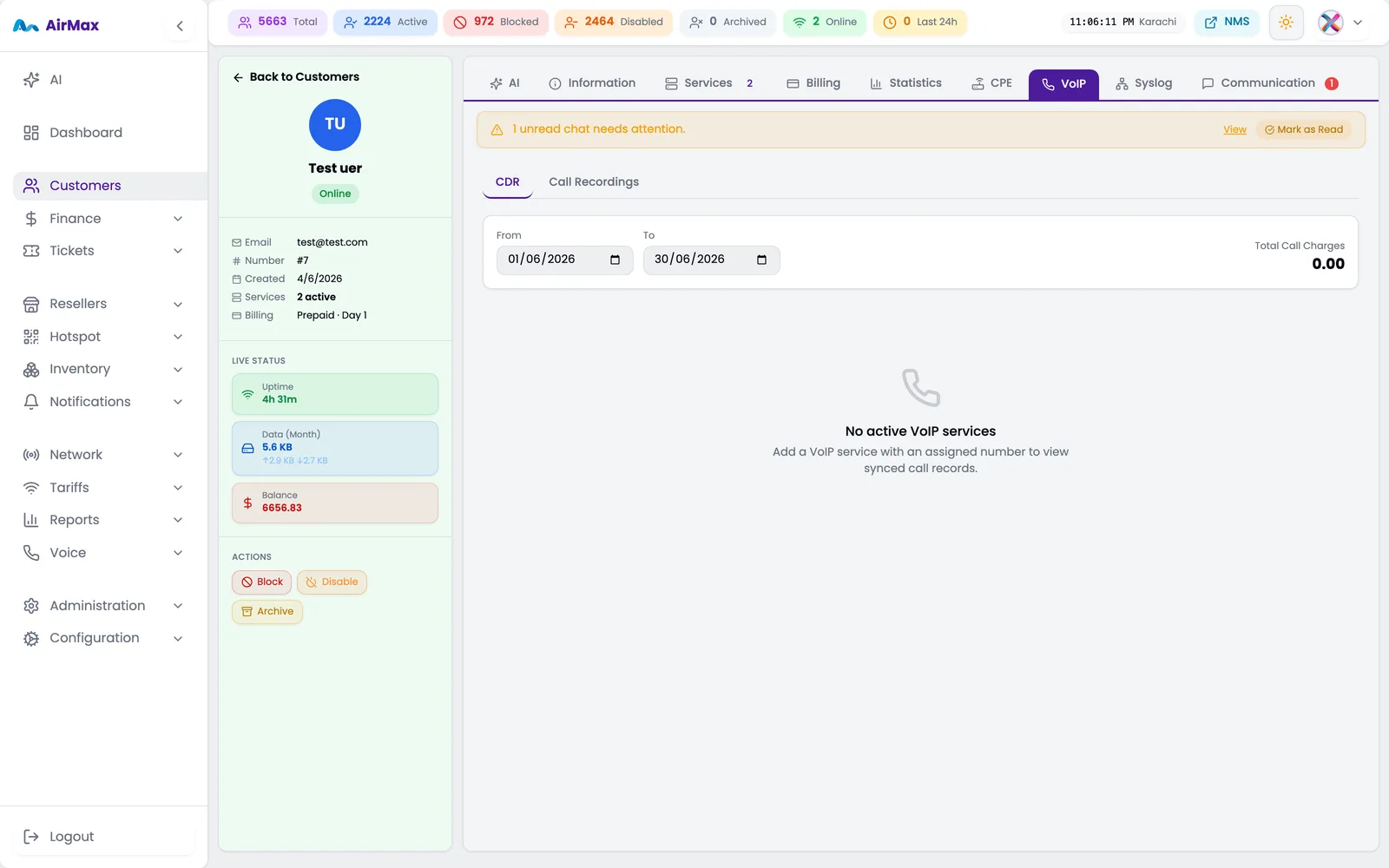Expand the Resellers menu chevron
1389x868 pixels.
point(178,304)
